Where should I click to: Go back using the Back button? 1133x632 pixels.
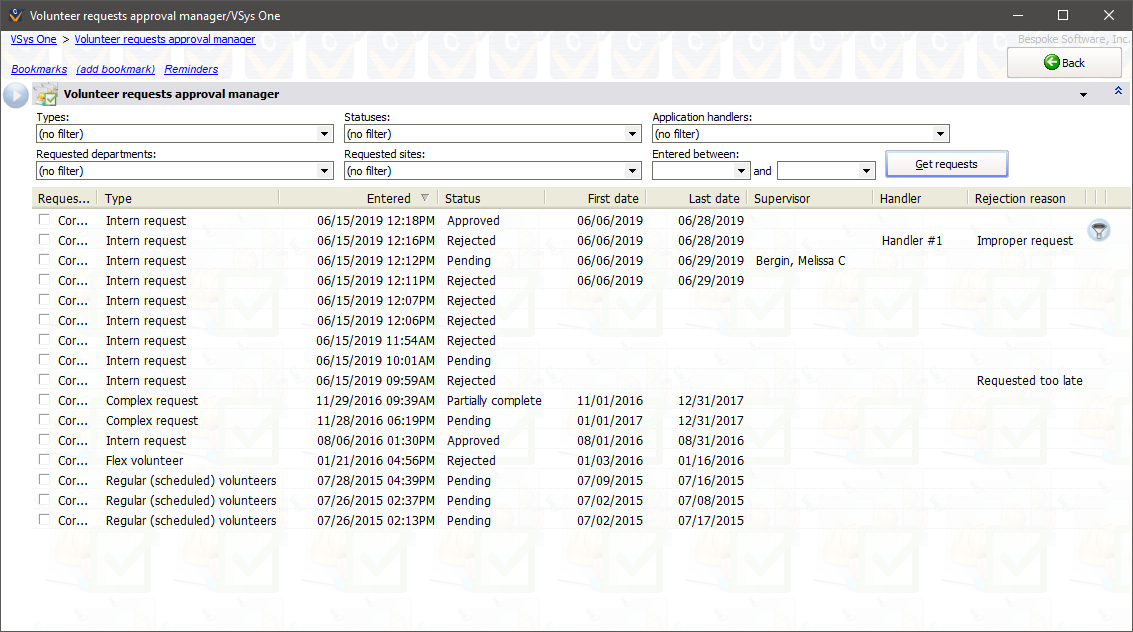pos(1064,63)
